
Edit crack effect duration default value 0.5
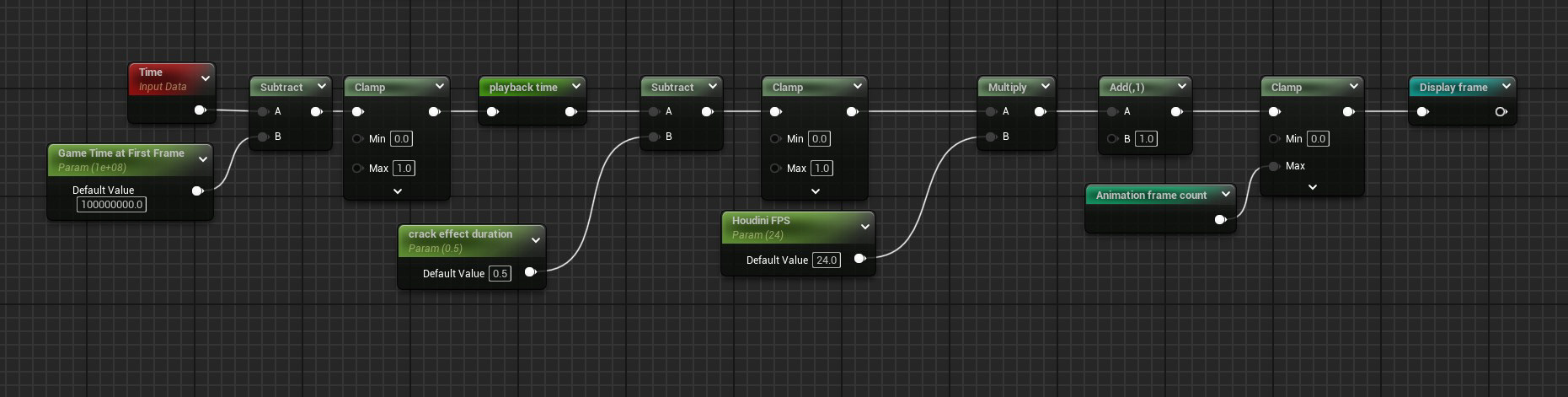500,274
